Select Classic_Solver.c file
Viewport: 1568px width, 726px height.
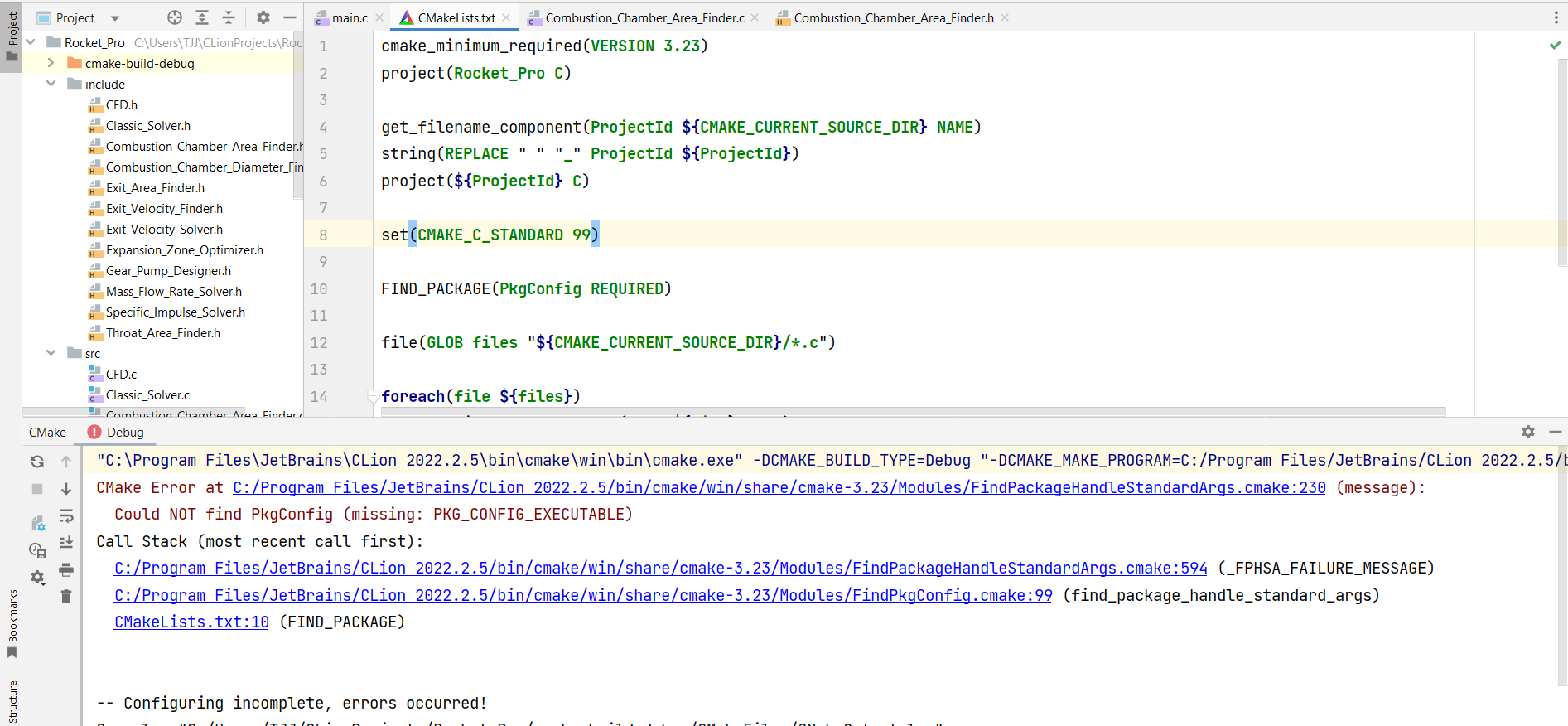148,394
